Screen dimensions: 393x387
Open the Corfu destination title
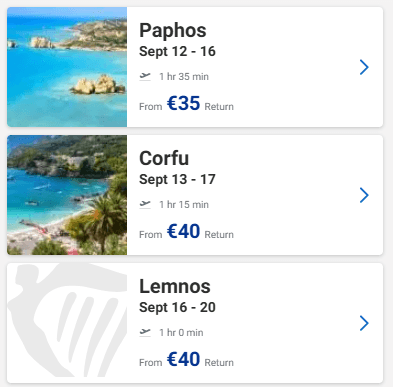[164, 158]
